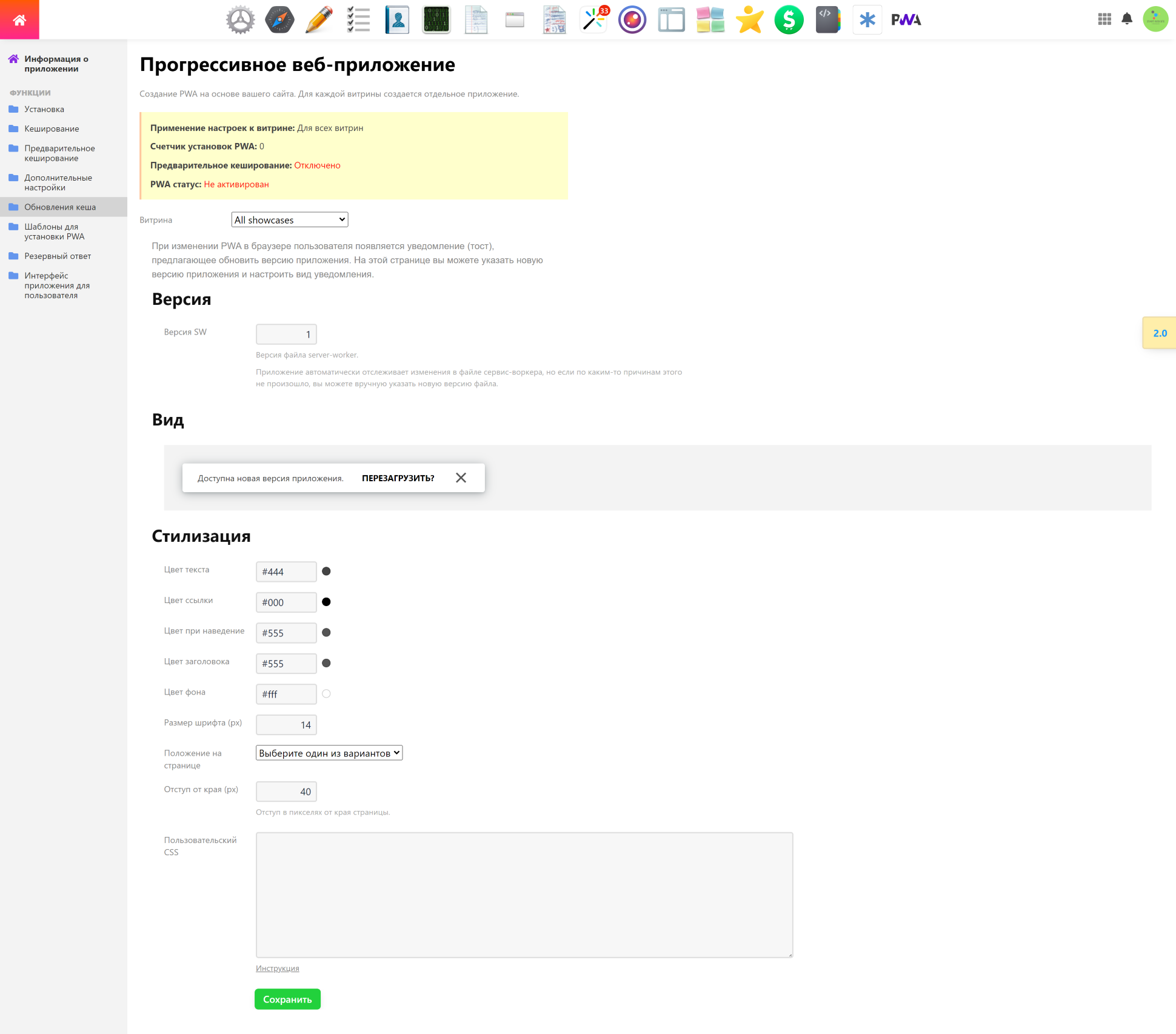1176x1034 pixels.
Task: Open the colorful sticky notes app icon
Action: tap(710, 19)
